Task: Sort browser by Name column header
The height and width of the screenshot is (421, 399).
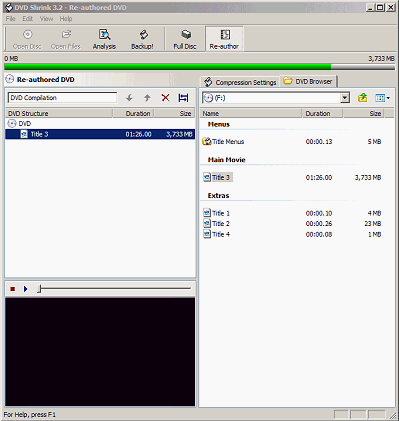Action: (x=251, y=113)
